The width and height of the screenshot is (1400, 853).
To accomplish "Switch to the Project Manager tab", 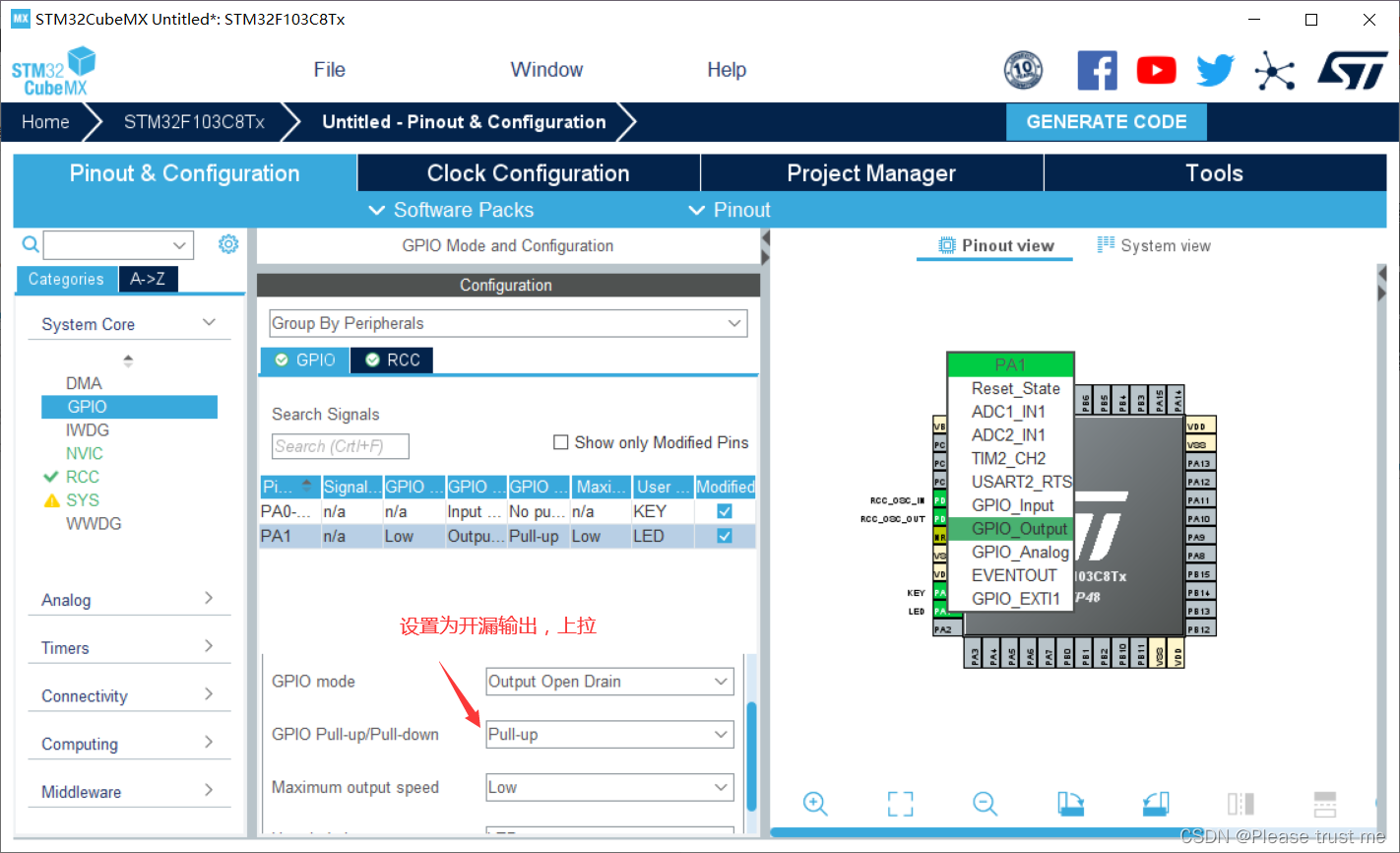I will pos(871,173).
